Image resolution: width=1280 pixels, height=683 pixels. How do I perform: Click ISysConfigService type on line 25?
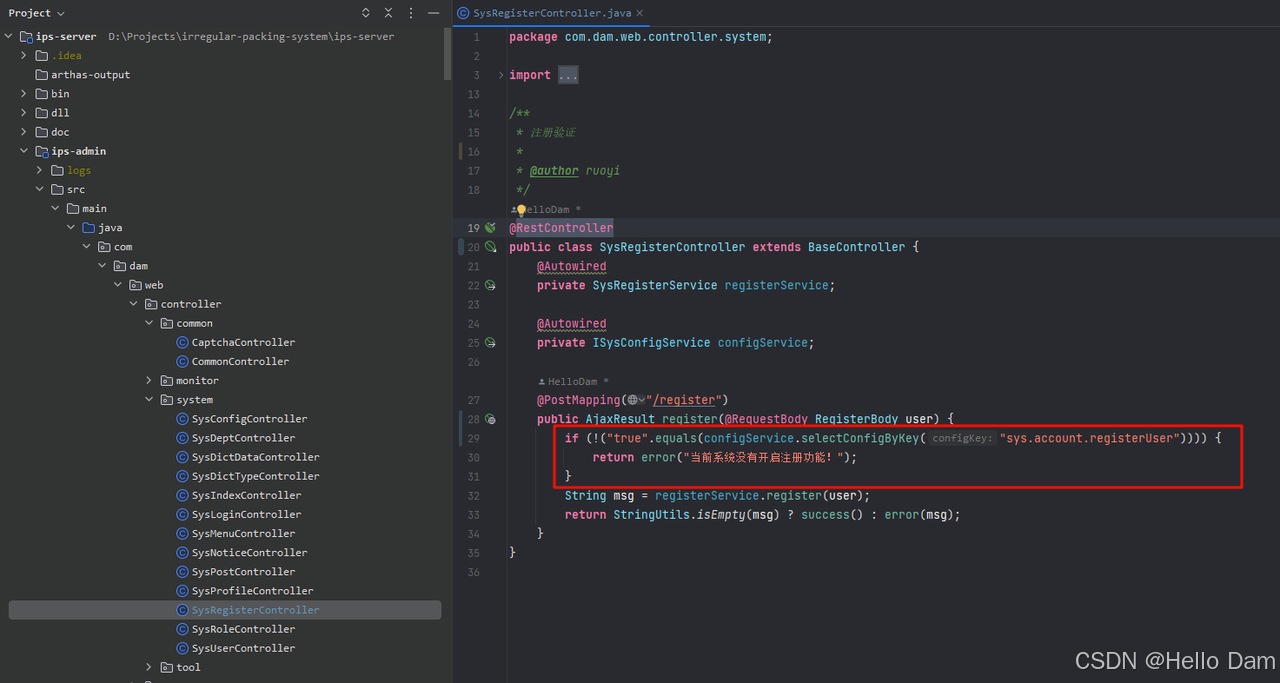coord(651,343)
